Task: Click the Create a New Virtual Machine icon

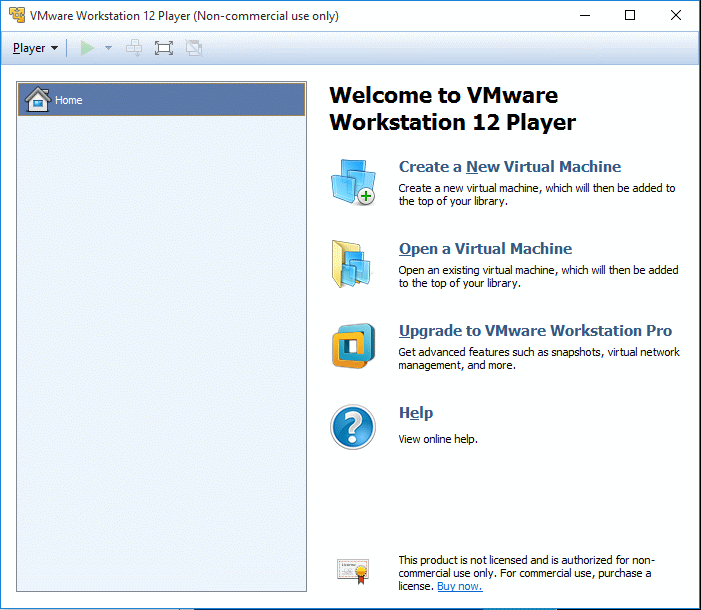Action: (352, 182)
